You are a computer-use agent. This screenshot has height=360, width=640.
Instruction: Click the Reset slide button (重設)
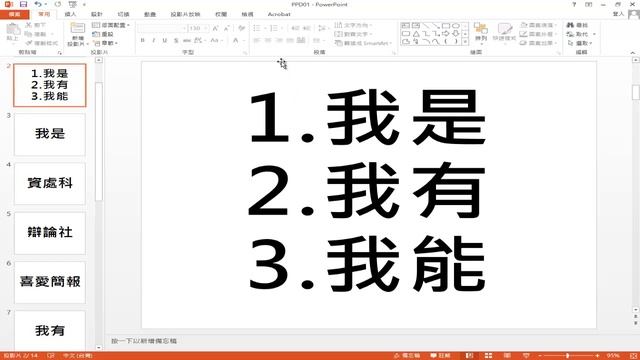click(103, 34)
